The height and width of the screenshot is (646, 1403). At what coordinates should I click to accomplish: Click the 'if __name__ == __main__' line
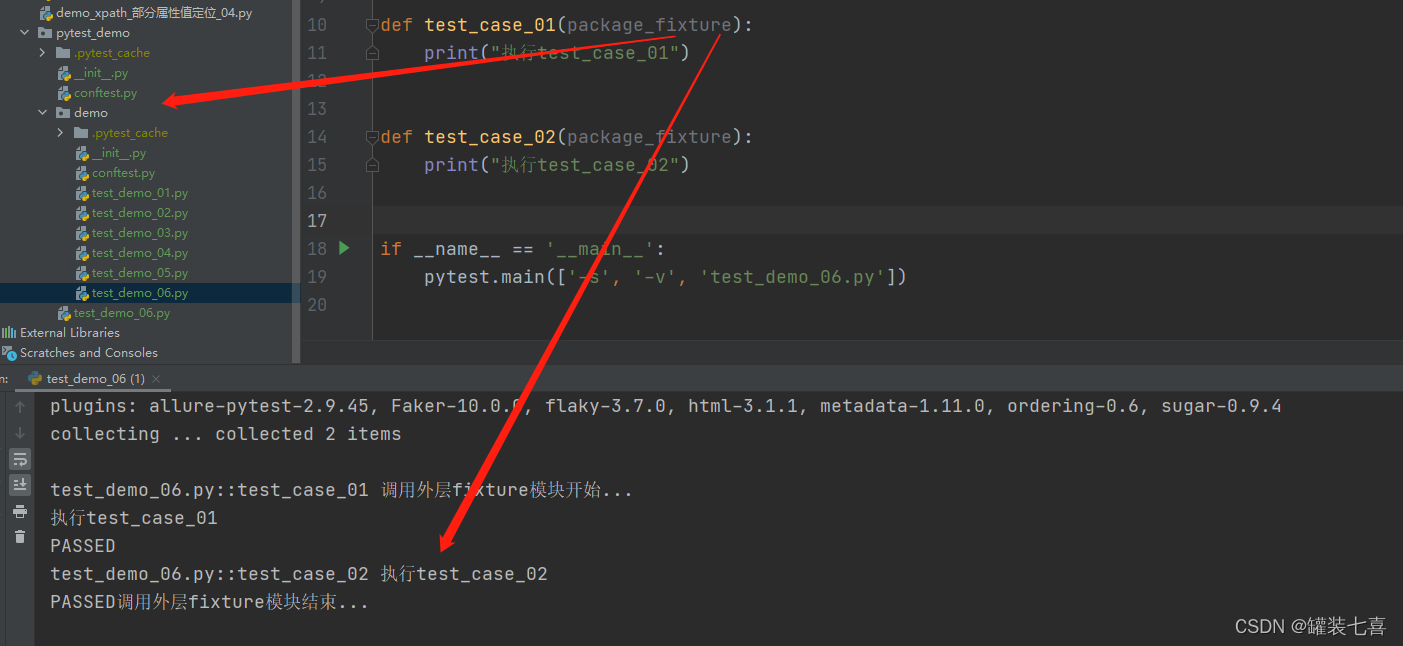pos(522,248)
